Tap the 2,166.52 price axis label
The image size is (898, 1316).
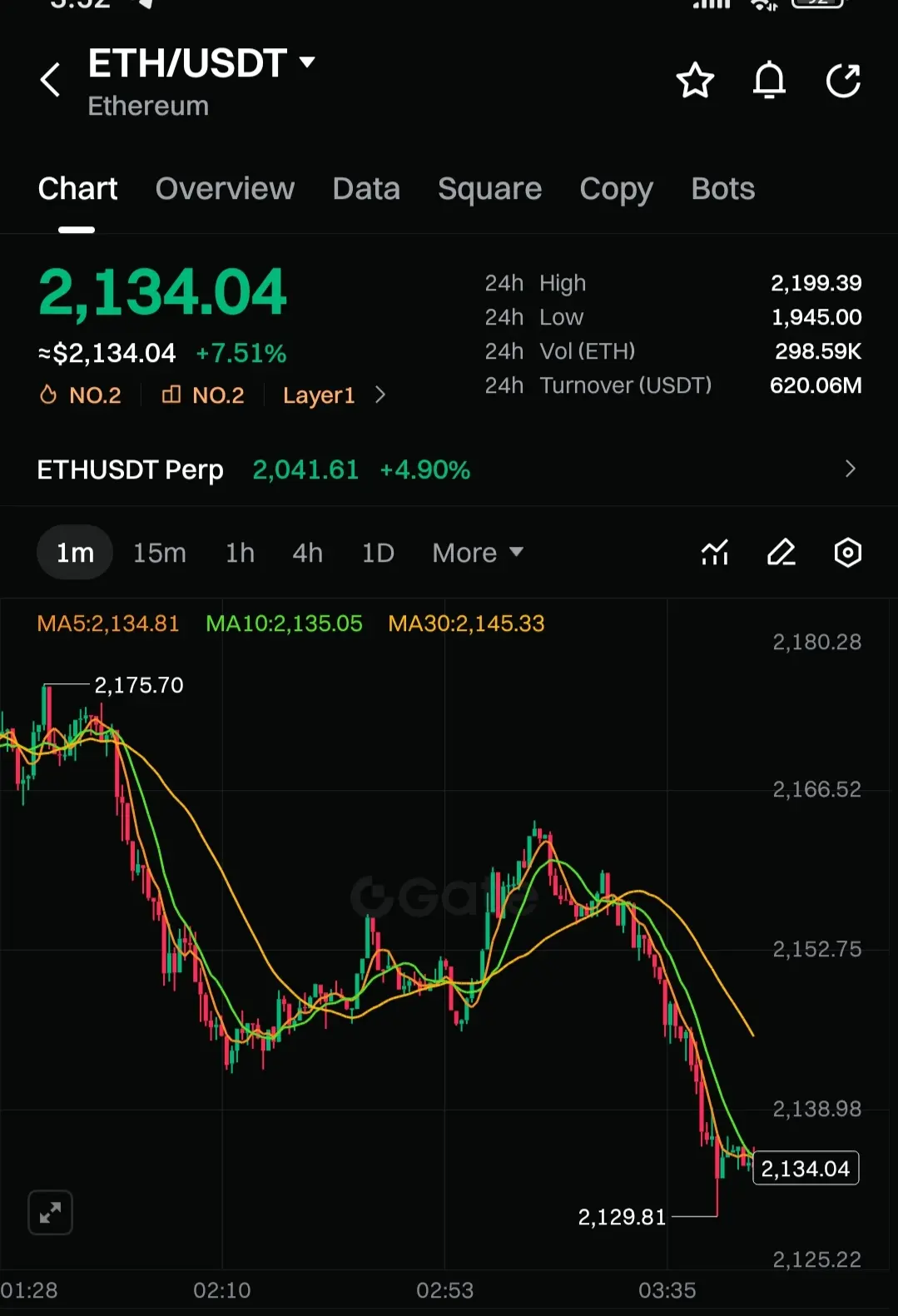coord(817,789)
